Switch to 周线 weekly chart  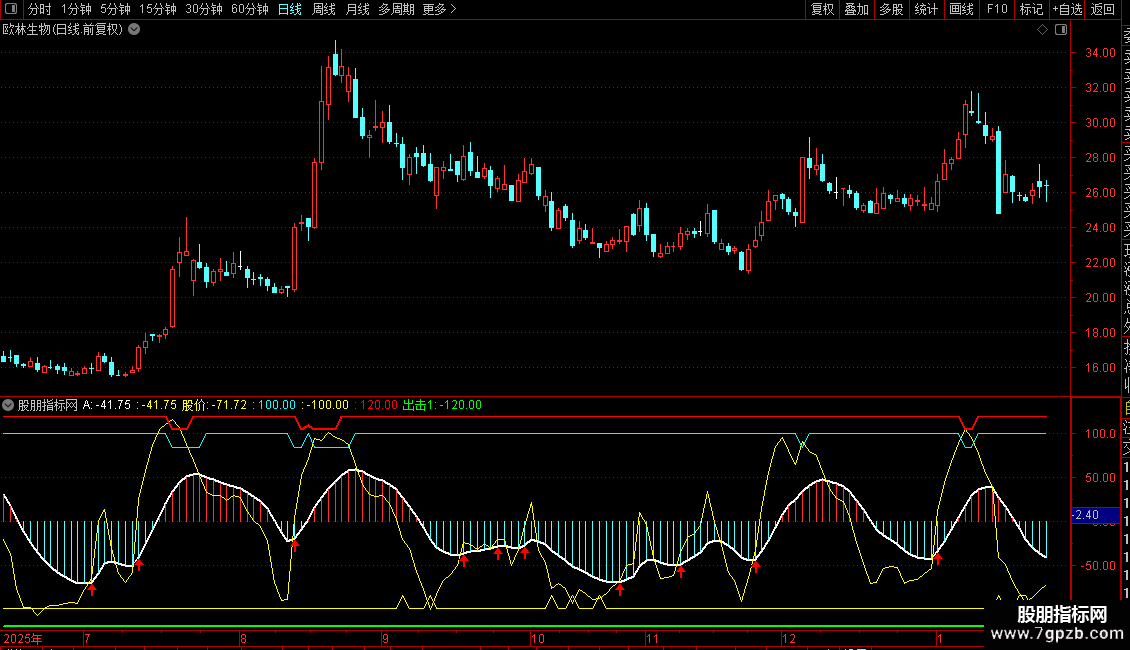324,10
